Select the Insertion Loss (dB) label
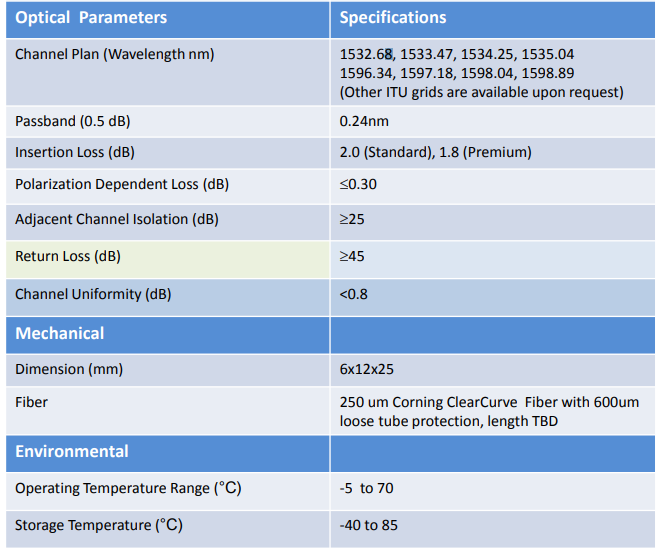663x552 pixels. 75,153
